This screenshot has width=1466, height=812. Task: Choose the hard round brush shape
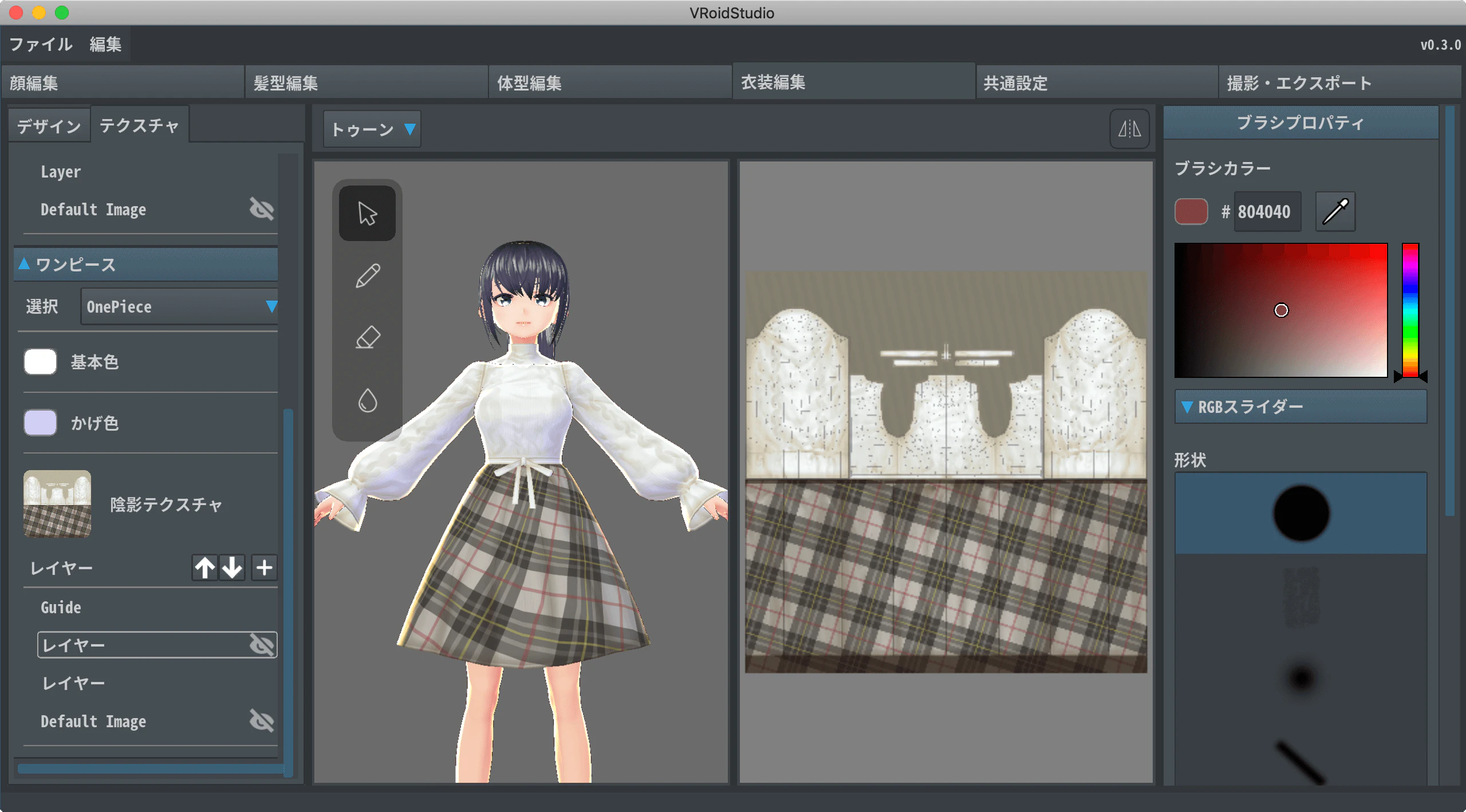1301,513
